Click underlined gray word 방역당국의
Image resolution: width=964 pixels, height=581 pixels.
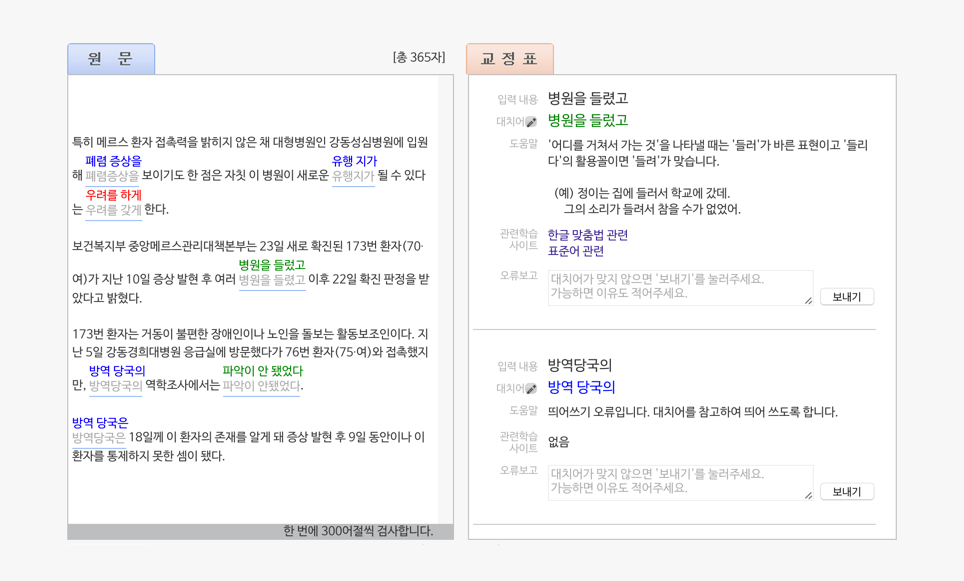pos(116,386)
